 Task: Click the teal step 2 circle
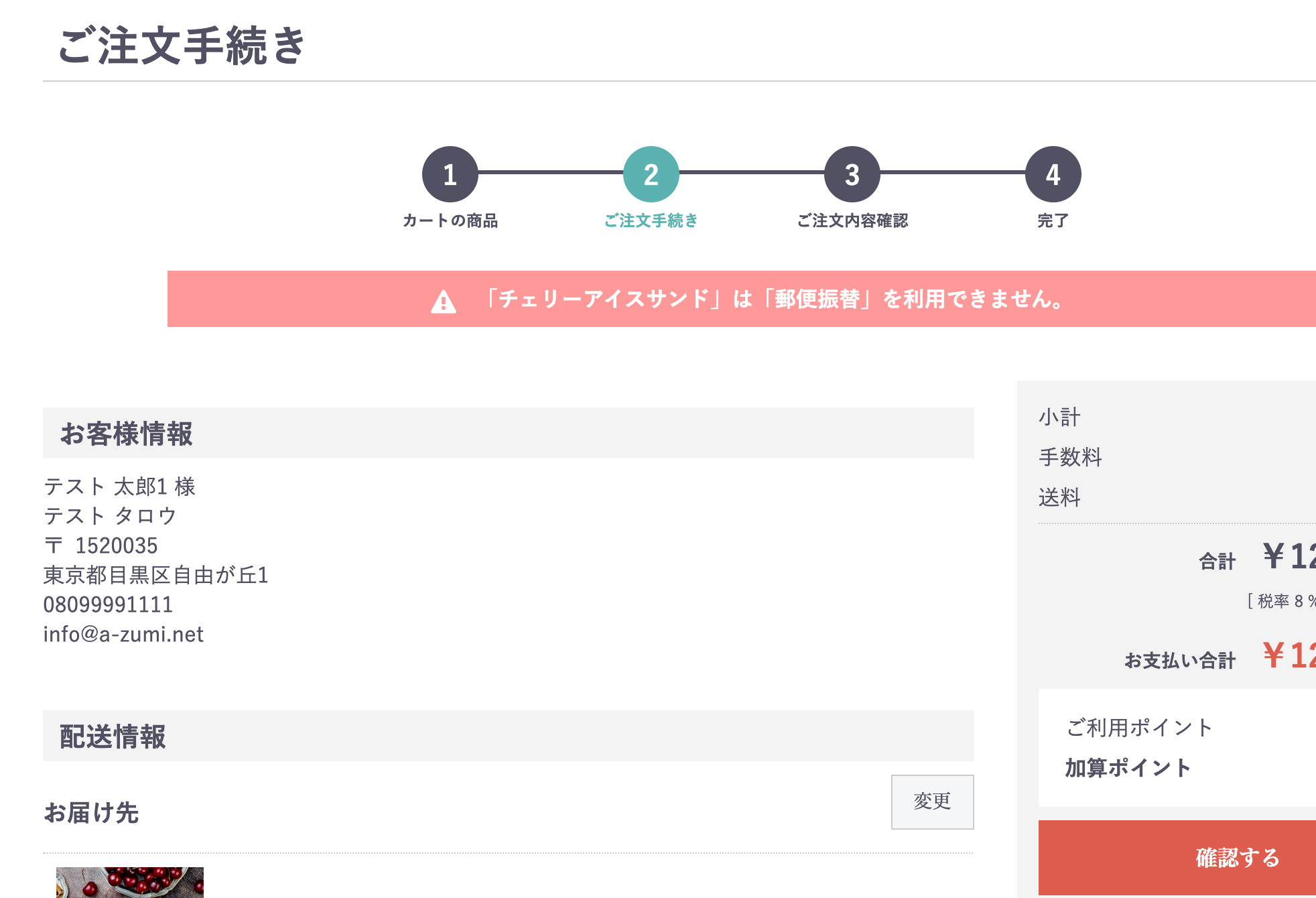(x=651, y=174)
